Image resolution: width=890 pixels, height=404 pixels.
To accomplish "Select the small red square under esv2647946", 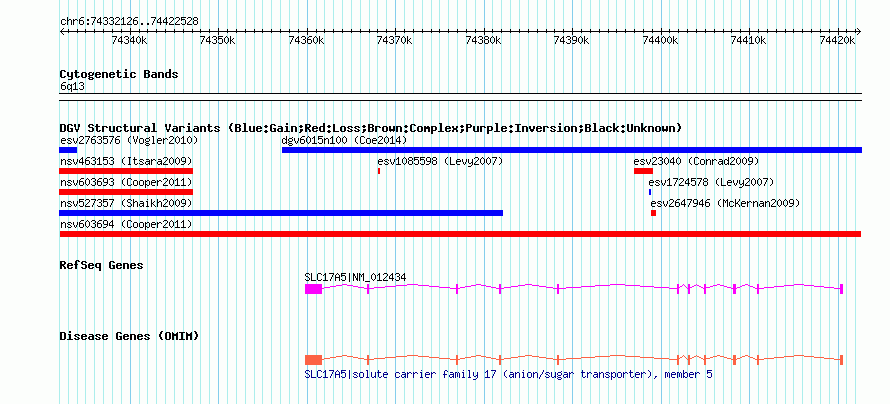I will pyautogui.click(x=653, y=213).
